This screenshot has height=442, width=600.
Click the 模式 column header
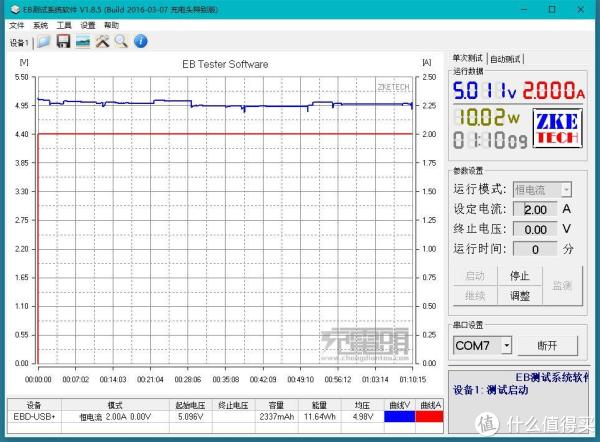pyautogui.click(x=115, y=405)
